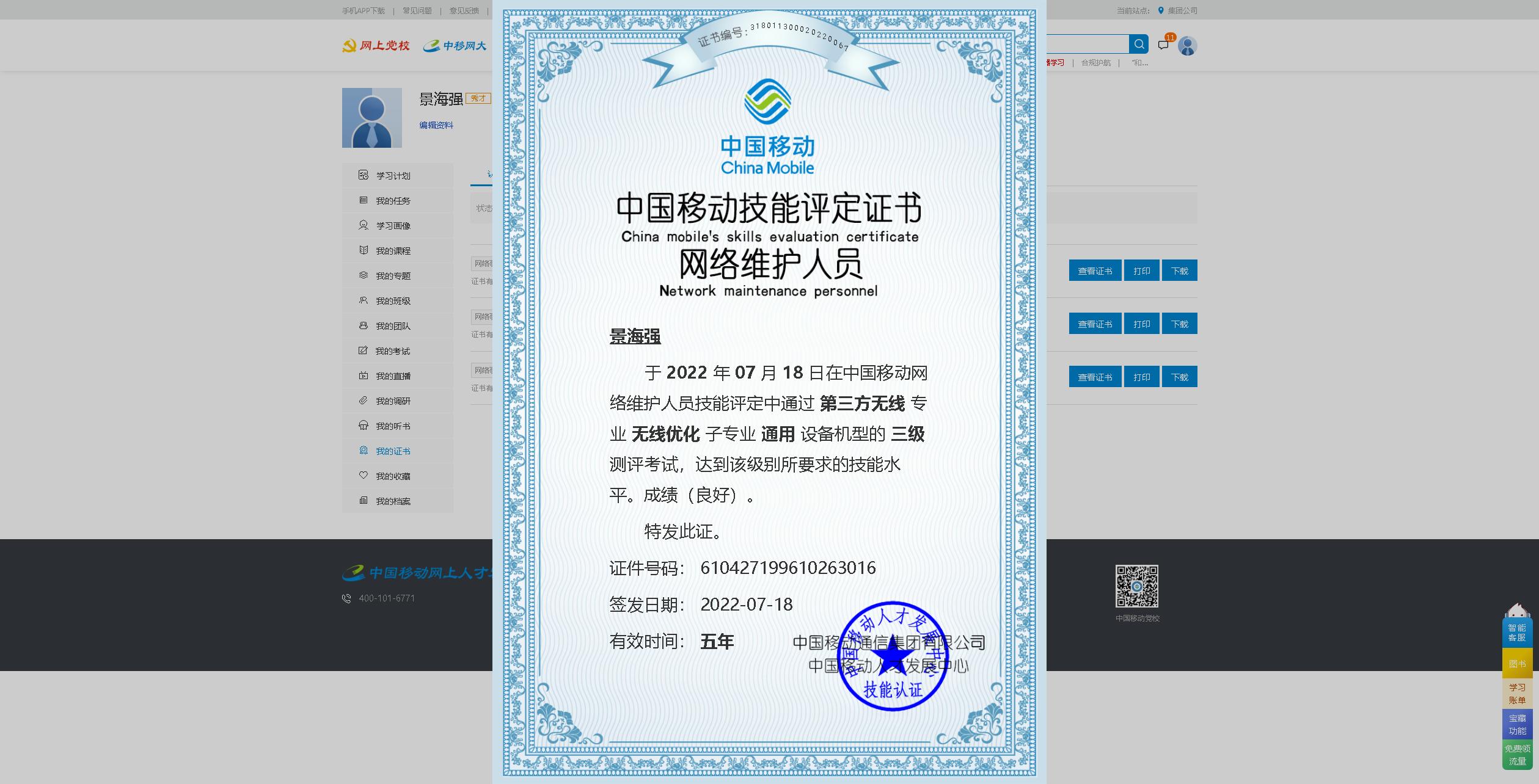Click the profile photo thumbnail
Image resolution: width=1539 pixels, height=784 pixels.
(x=372, y=118)
